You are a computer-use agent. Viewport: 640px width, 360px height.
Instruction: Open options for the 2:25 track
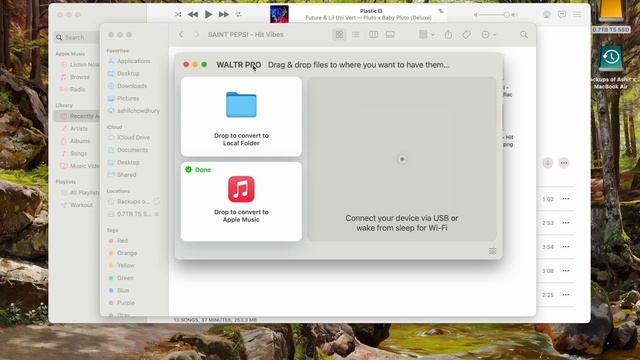tap(566, 295)
